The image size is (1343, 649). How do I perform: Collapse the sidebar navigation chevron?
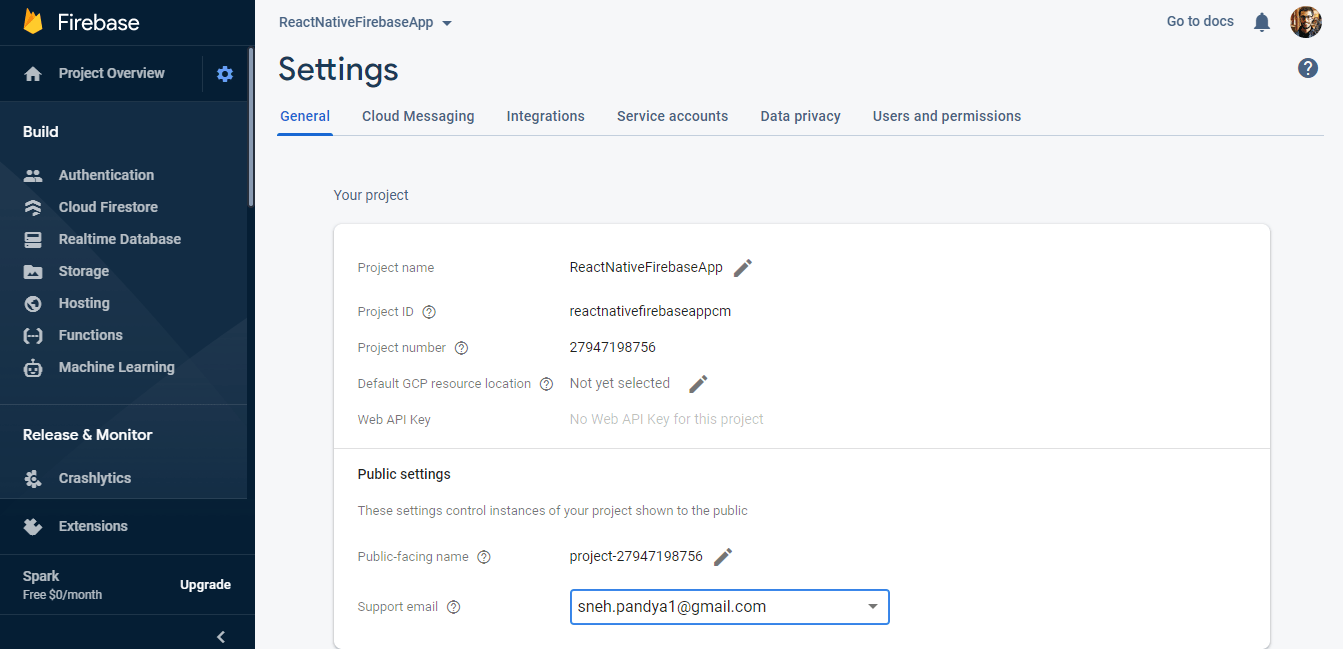(x=221, y=636)
